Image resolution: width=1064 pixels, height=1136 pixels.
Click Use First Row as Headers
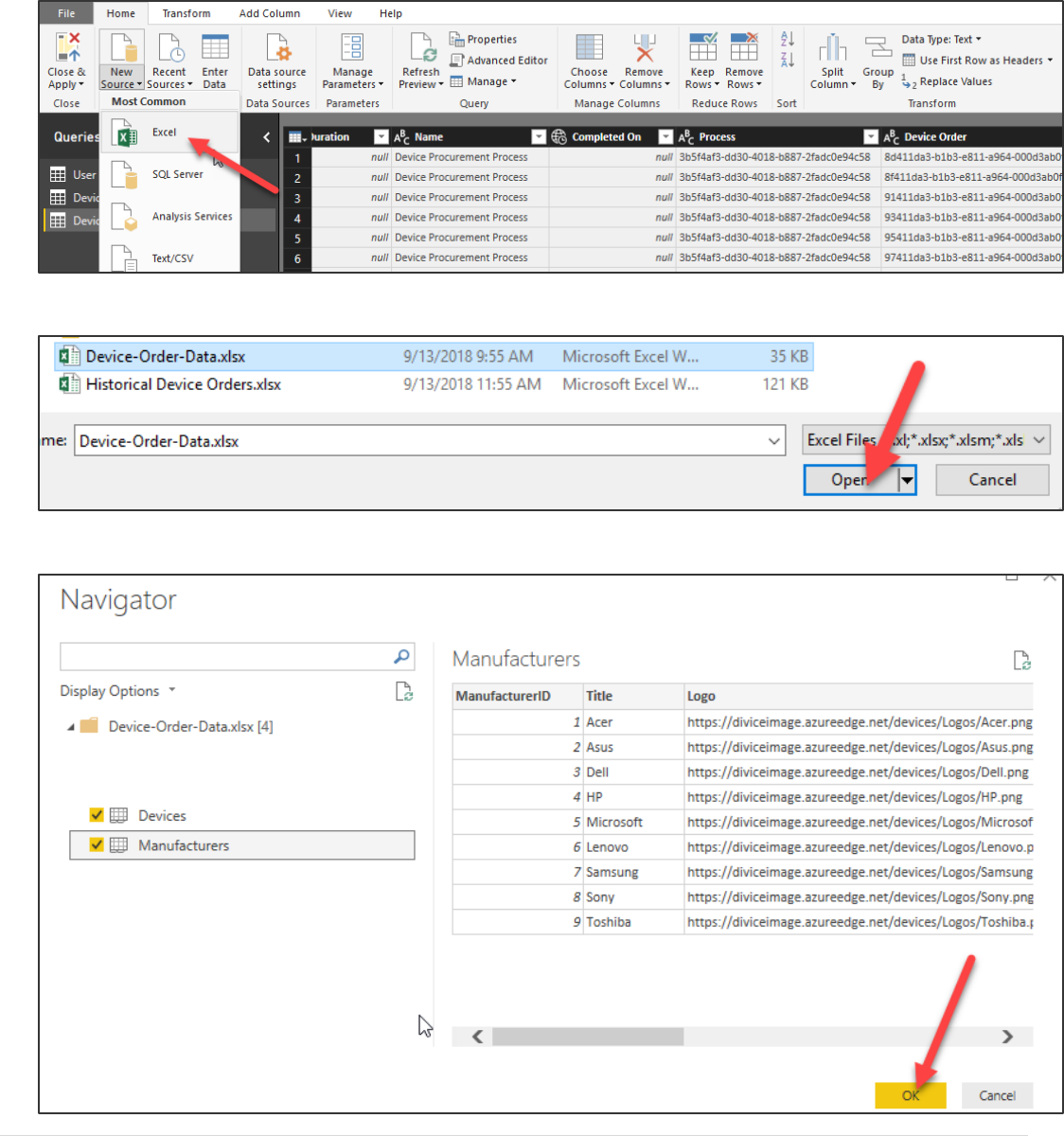tap(977, 60)
